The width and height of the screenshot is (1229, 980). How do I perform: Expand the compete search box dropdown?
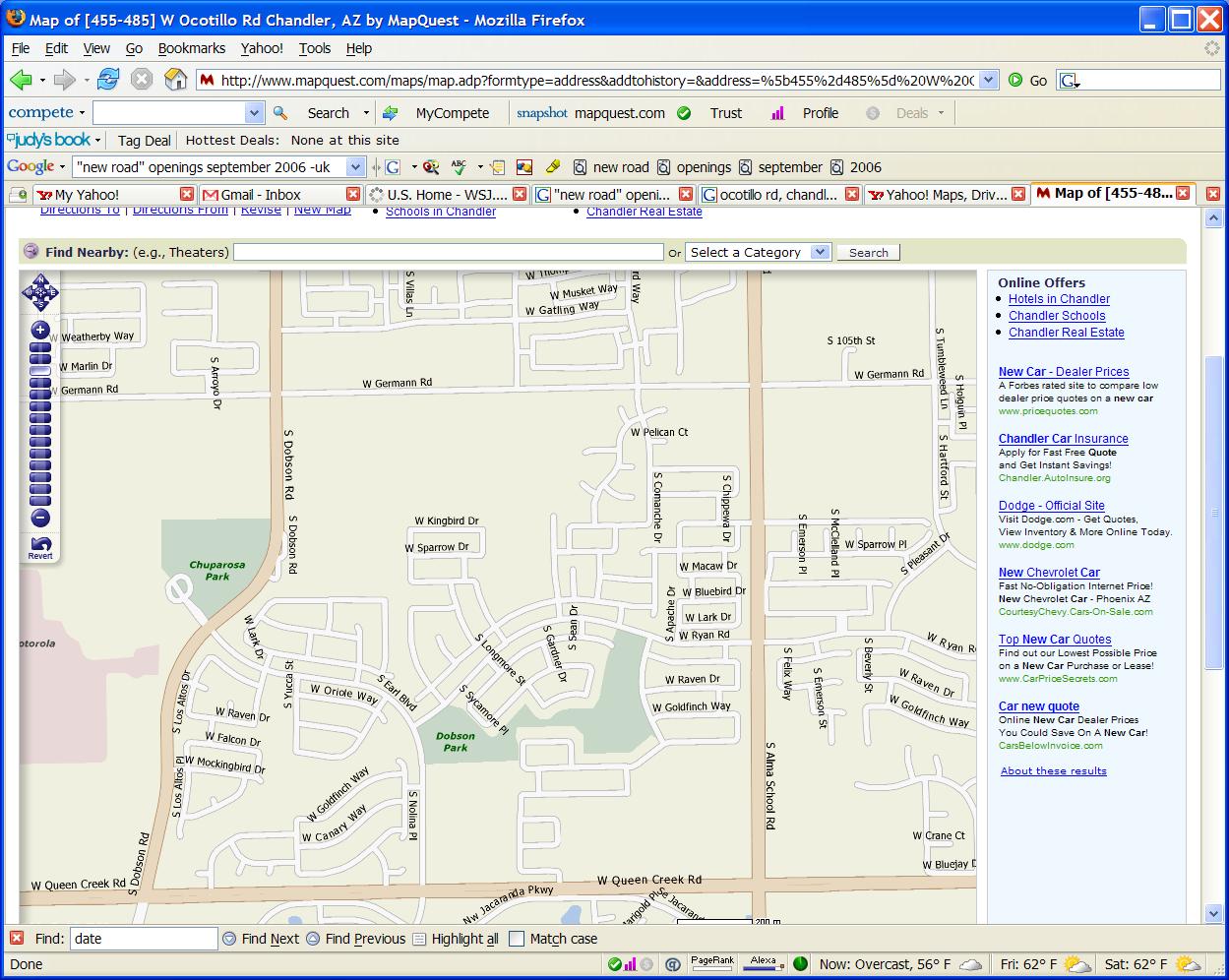[x=254, y=113]
